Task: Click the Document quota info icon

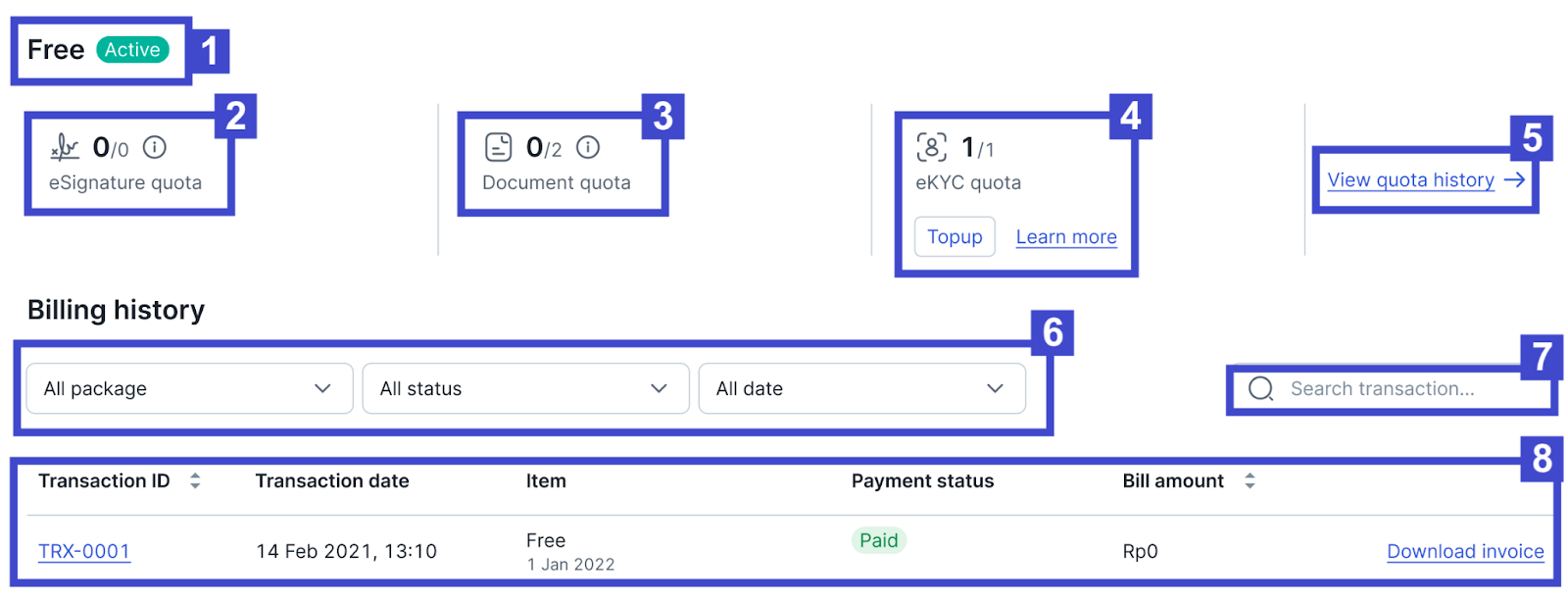Action: 588,147
